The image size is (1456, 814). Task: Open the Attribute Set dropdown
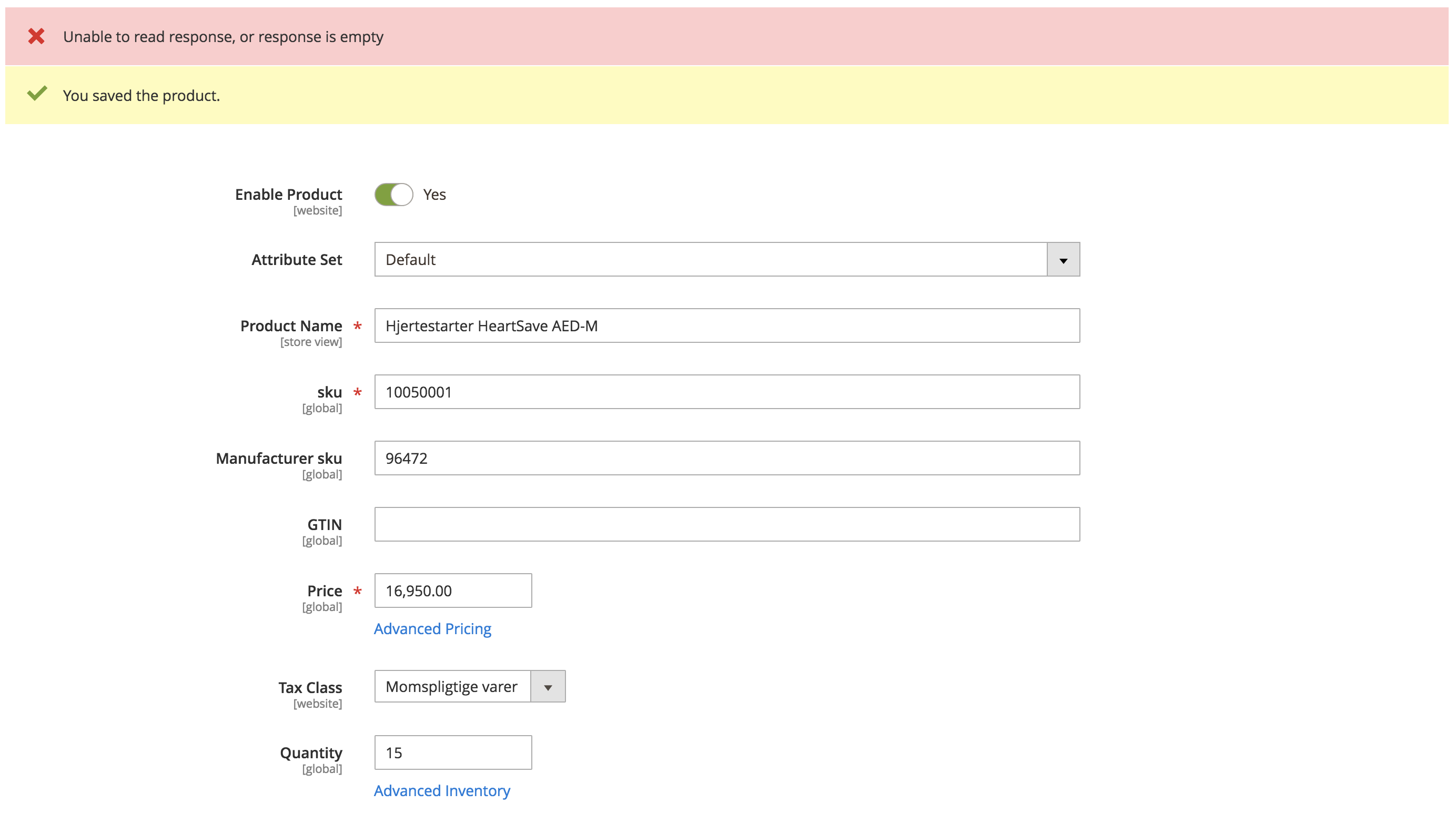726,259
